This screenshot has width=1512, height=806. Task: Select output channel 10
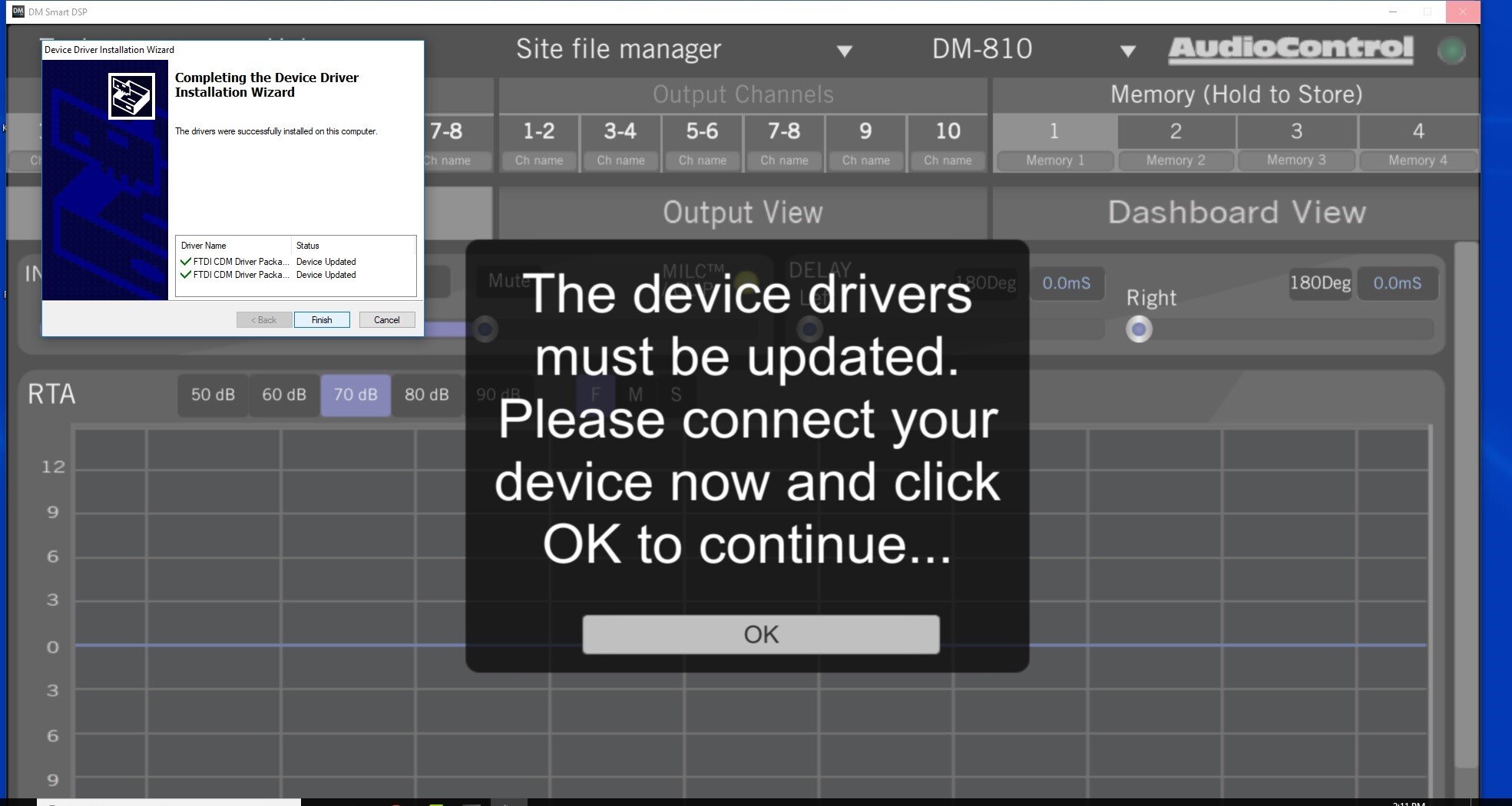pyautogui.click(x=948, y=131)
